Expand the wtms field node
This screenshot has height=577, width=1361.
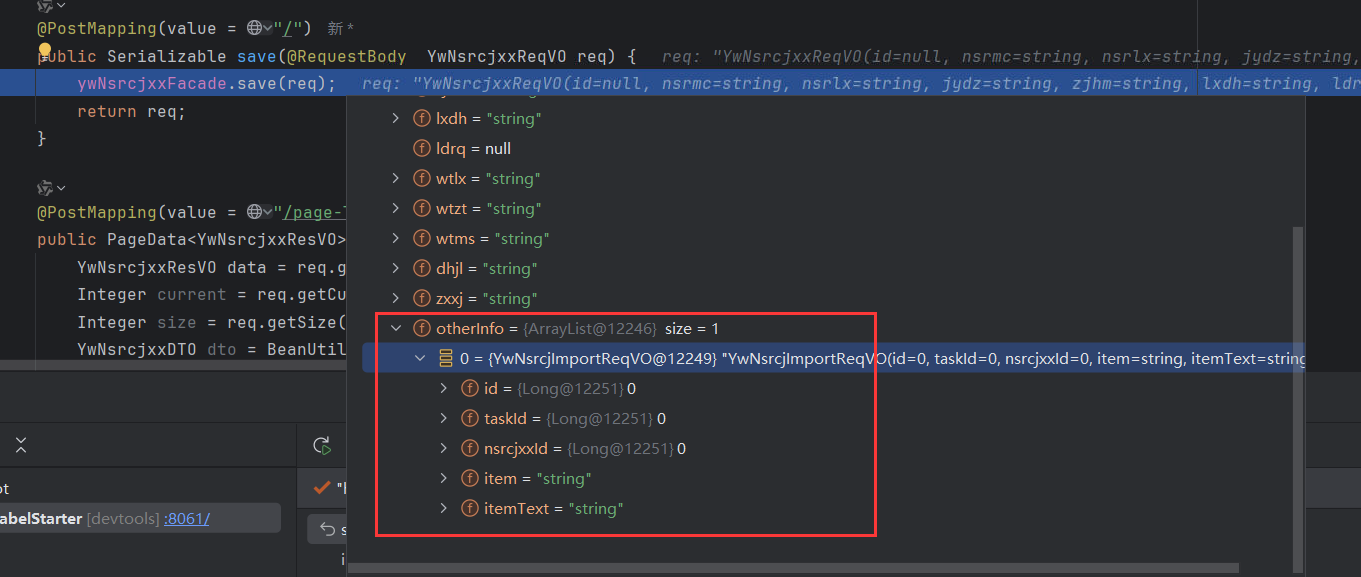point(396,238)
